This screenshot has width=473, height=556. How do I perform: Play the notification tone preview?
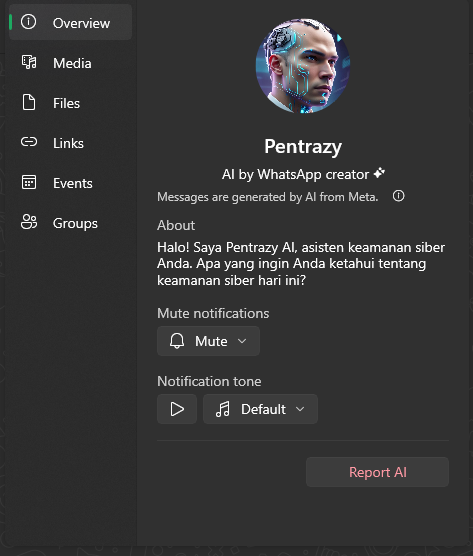click(x=177, y=409)
